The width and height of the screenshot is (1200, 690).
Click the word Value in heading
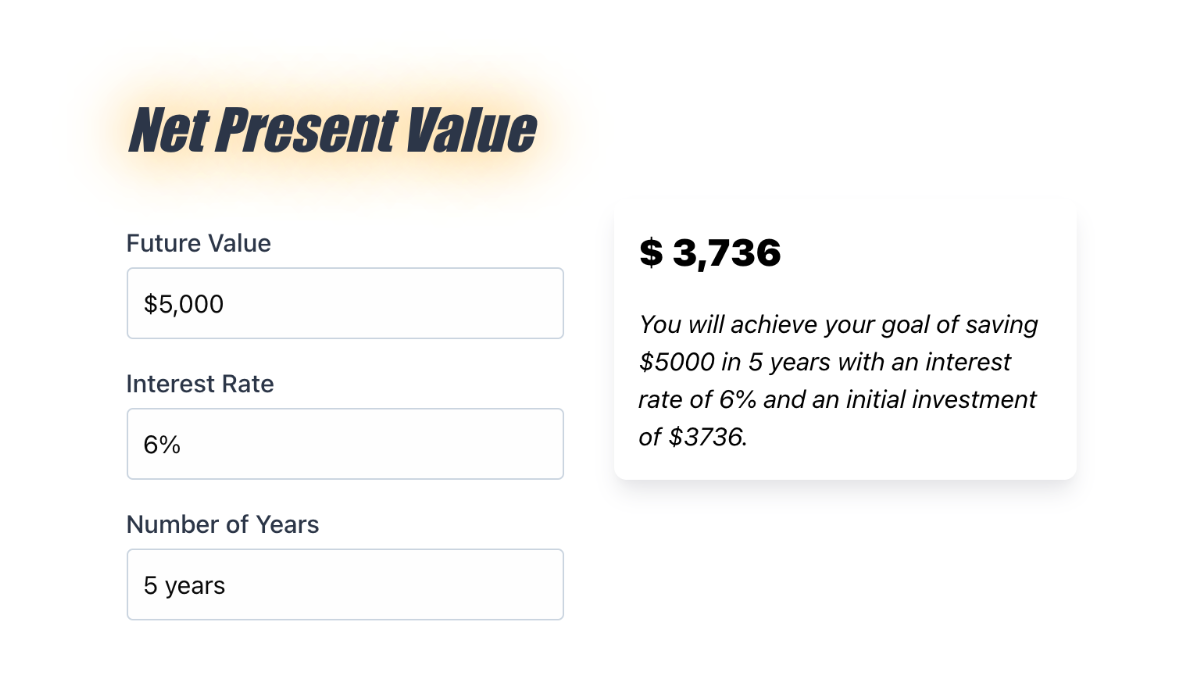click(472, 130)
